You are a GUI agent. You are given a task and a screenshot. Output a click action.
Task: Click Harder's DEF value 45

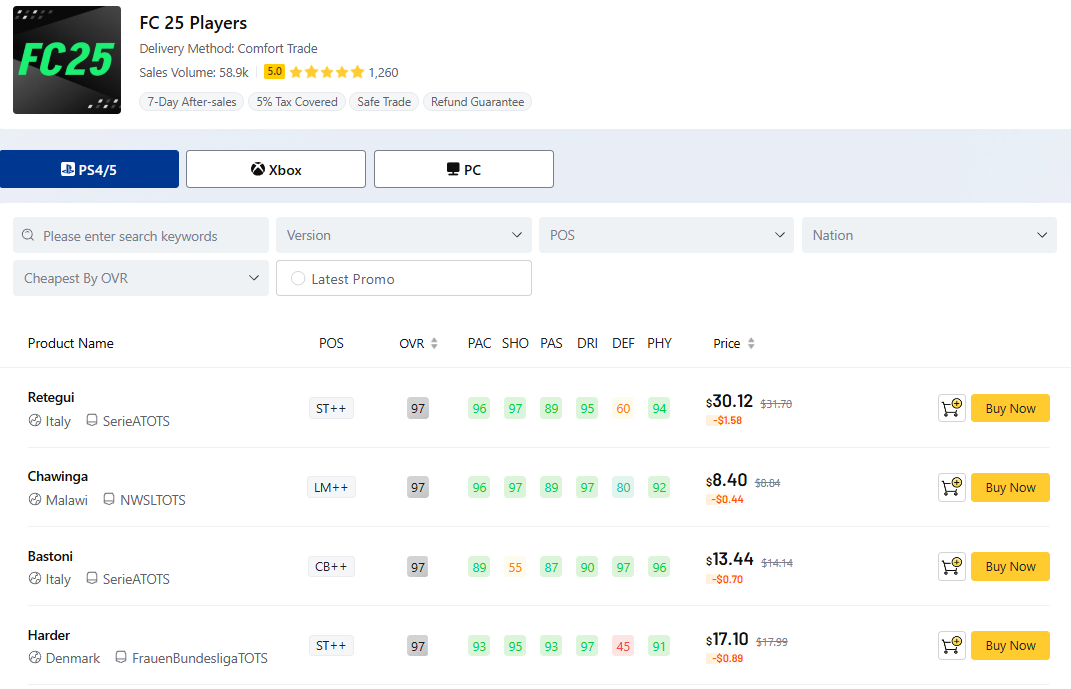pos(623,646)
